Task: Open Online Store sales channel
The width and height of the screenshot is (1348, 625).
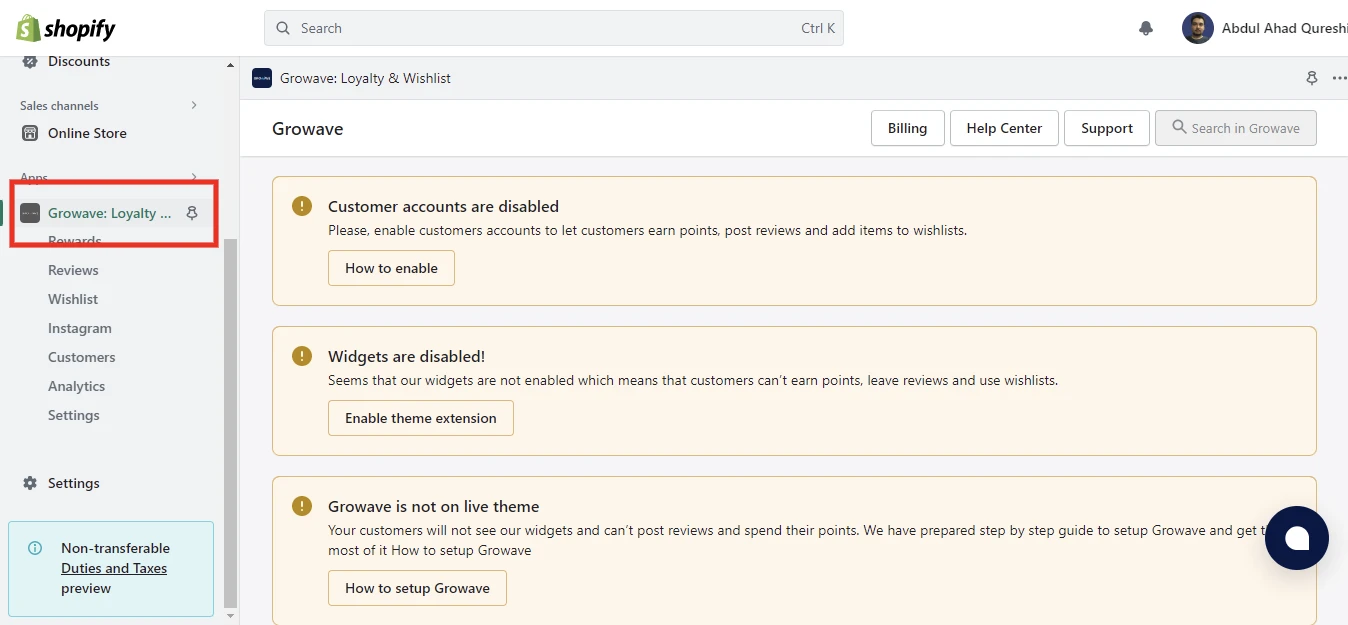Action: click(x=87, y=133)
